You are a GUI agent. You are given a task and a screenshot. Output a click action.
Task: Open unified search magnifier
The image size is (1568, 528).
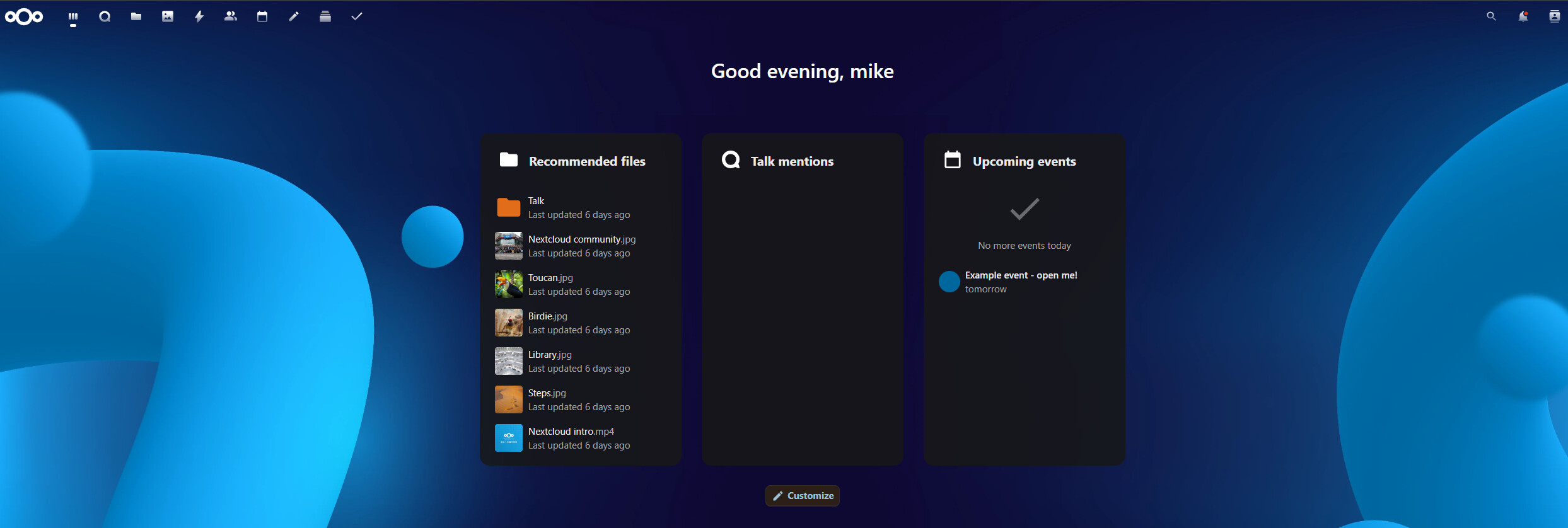1491,17
